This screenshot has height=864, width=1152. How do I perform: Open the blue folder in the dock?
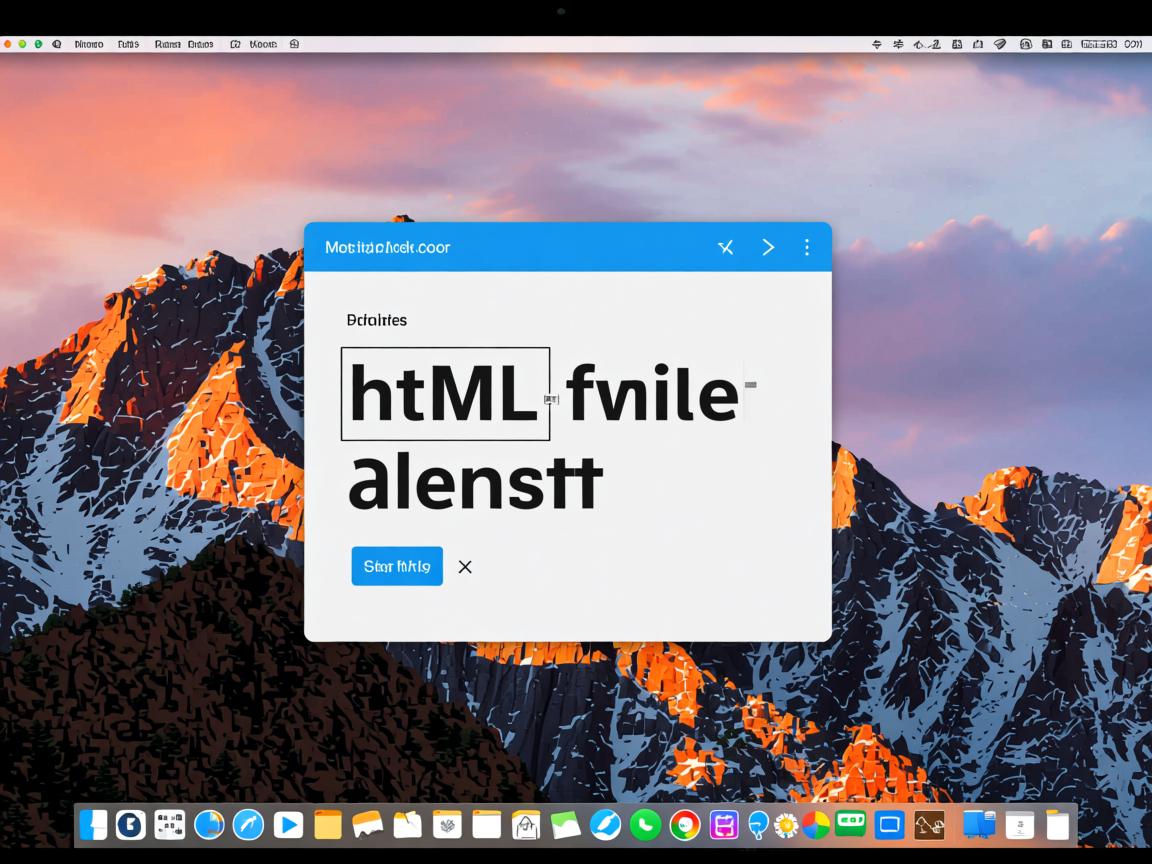tap(978, 824)
